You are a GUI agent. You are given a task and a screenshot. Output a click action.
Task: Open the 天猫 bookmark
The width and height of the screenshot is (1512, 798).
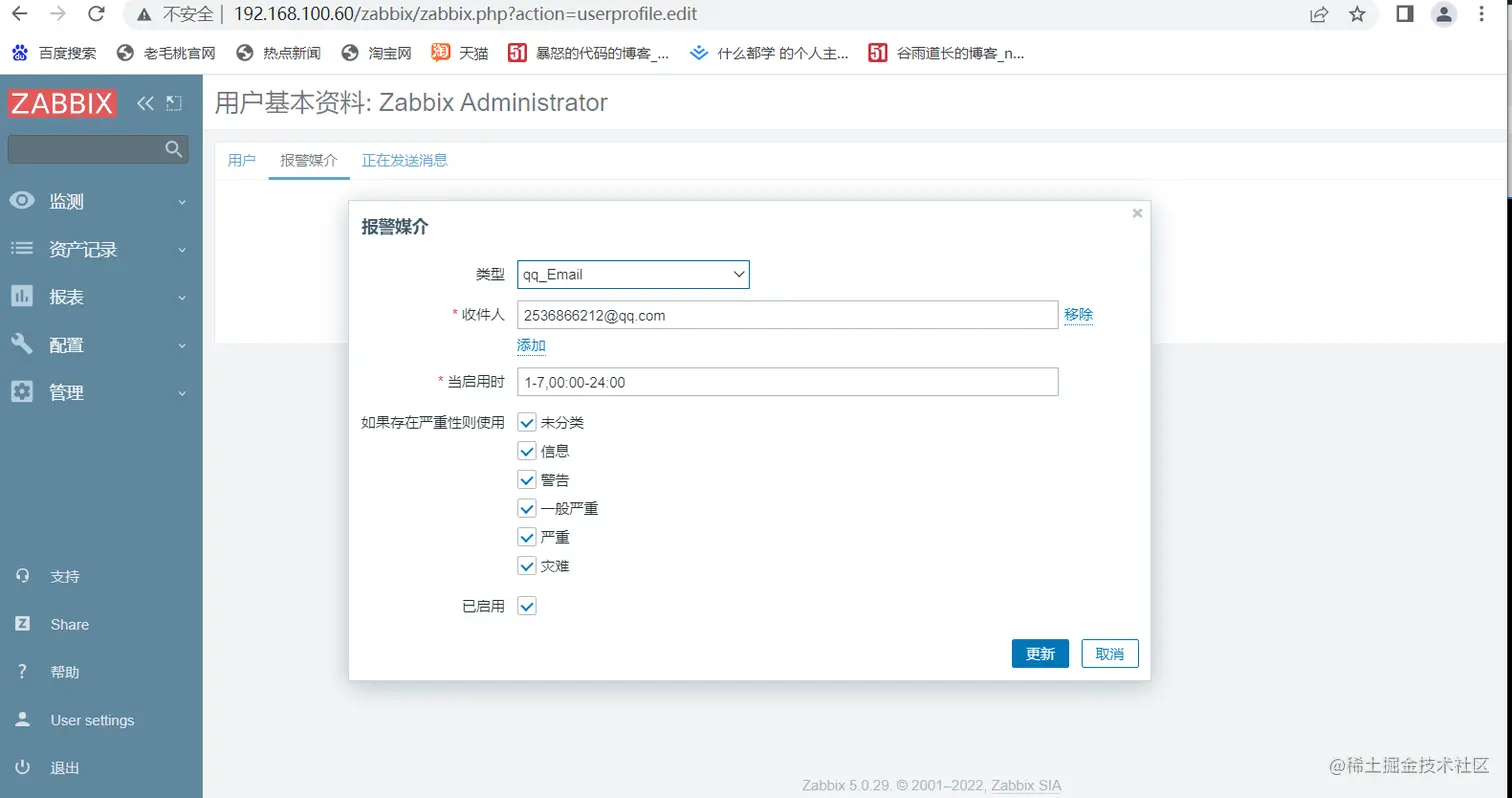tap(460, 53)
